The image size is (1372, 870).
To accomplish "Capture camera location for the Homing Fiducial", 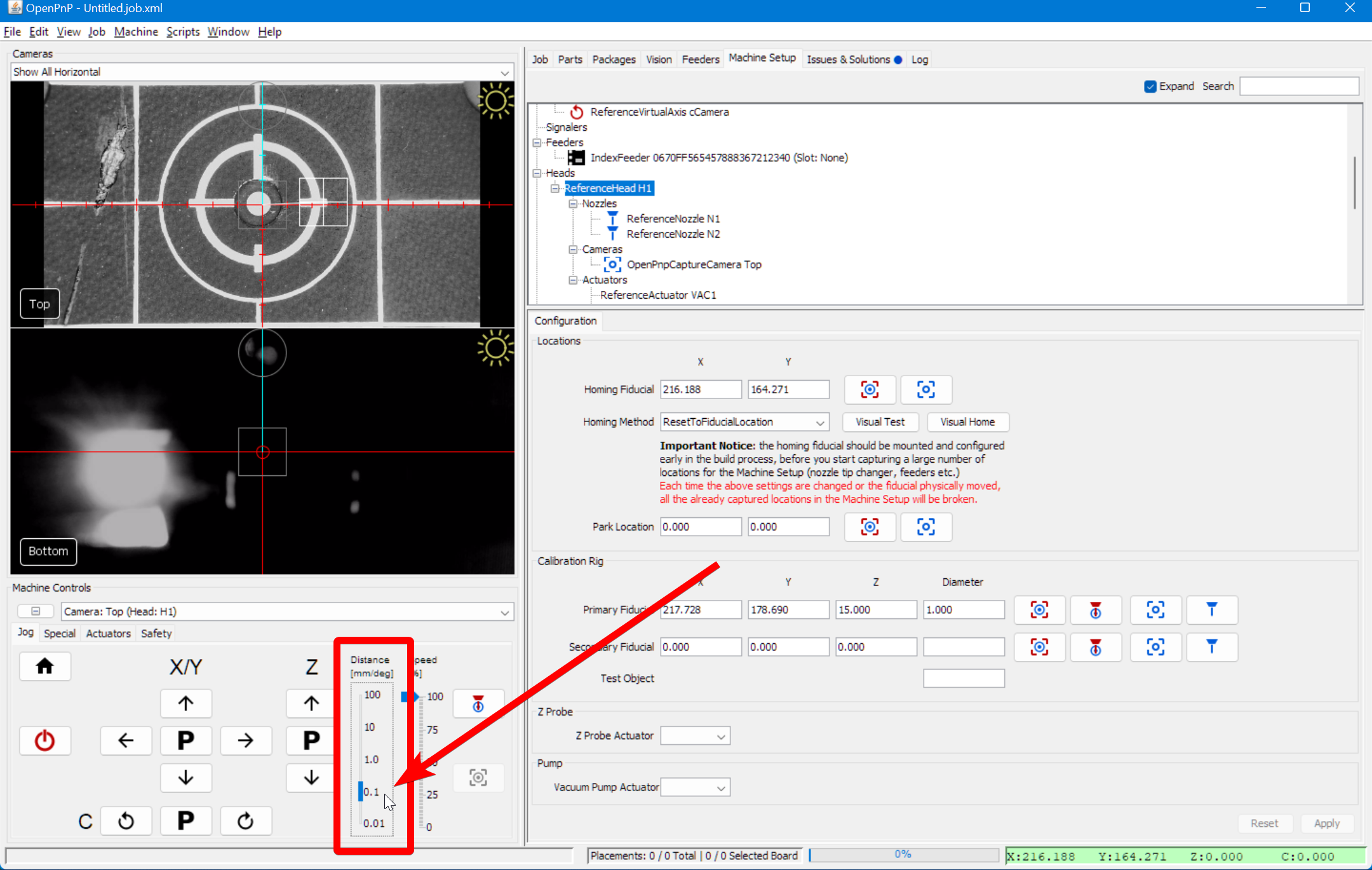I will click(x=870, y=390).
